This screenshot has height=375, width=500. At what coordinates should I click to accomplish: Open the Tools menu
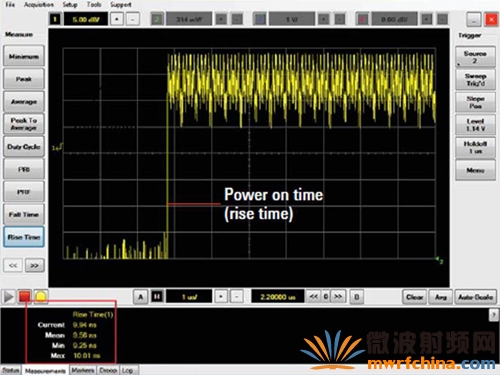pyautogui.click(x=94, y=5)
